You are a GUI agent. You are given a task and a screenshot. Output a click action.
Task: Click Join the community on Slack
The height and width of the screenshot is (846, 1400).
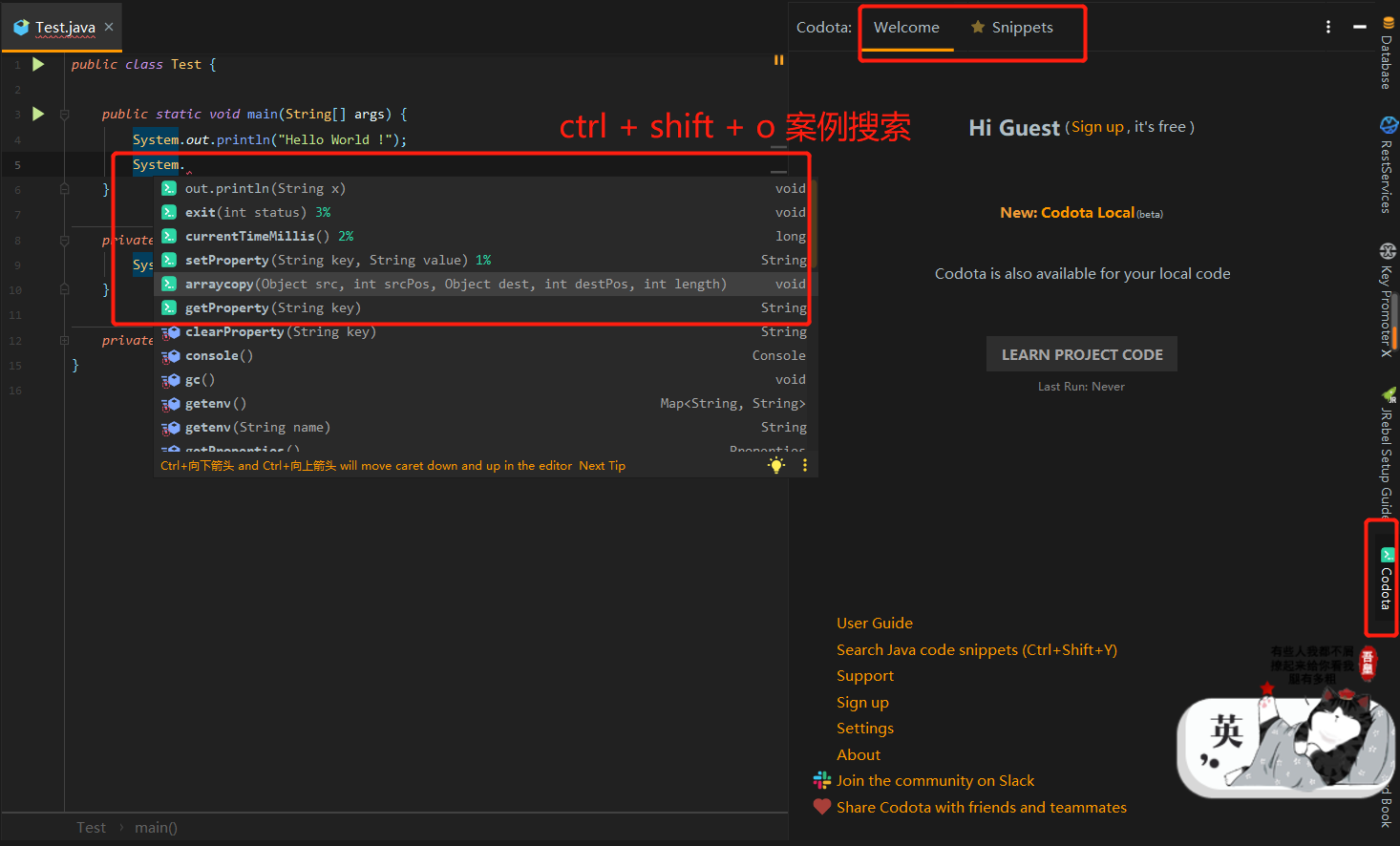935,780
